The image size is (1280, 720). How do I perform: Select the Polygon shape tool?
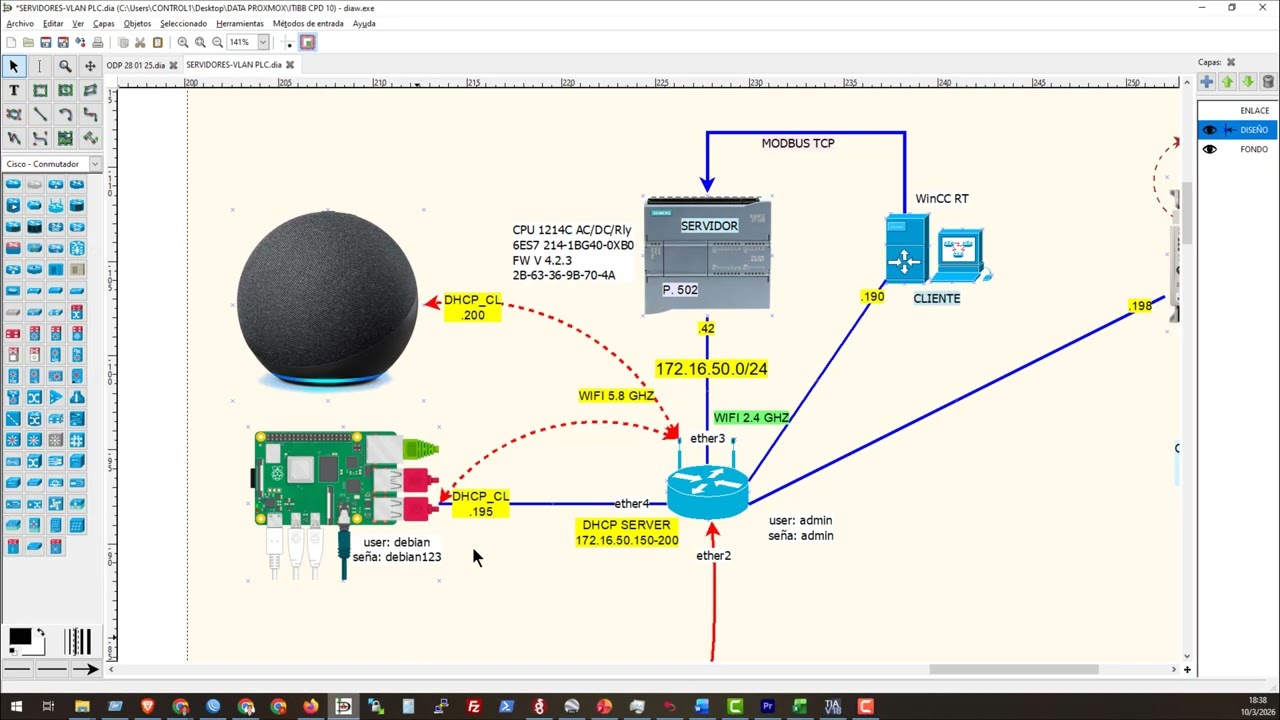click(x=90, y=90)
